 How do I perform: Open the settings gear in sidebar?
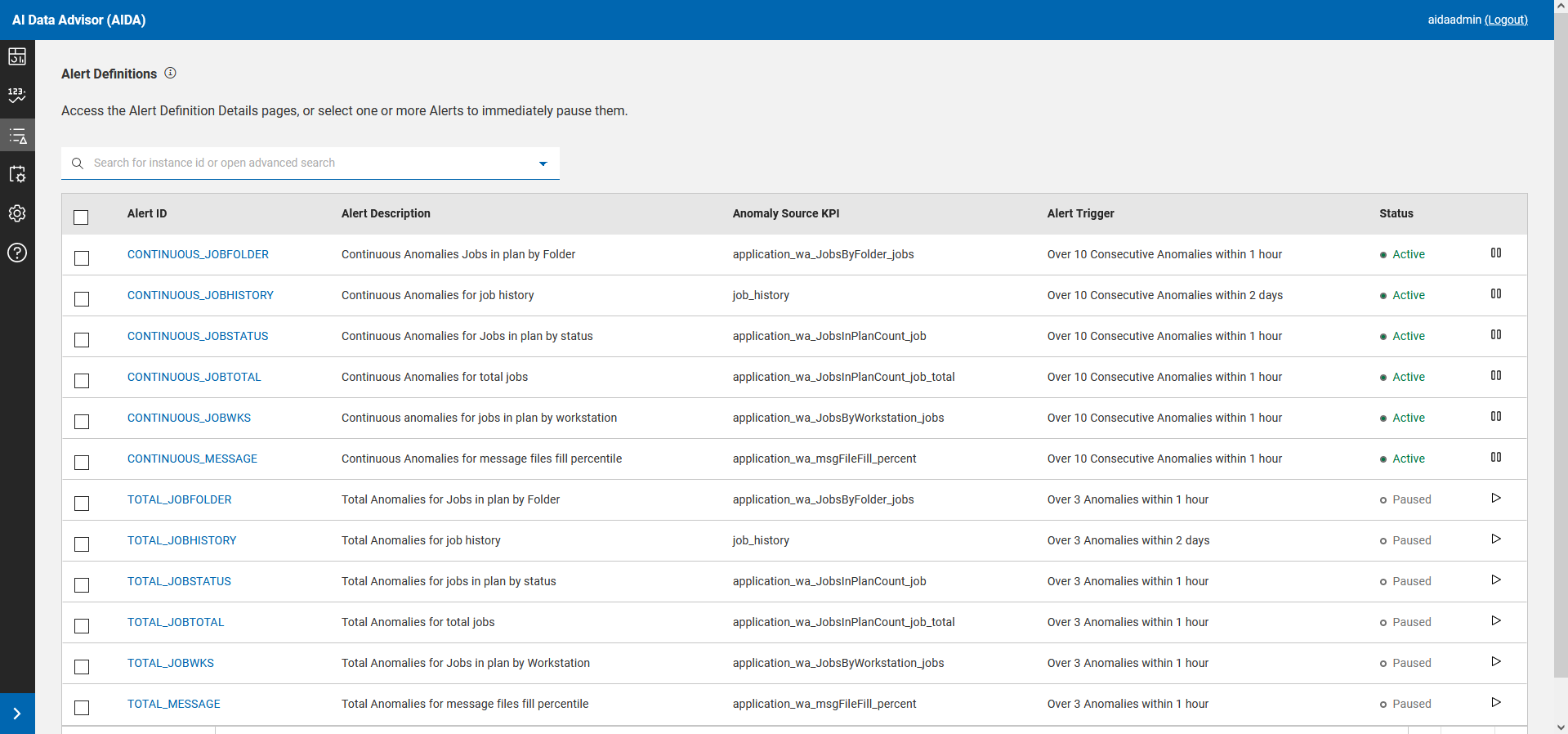(17, 213)
